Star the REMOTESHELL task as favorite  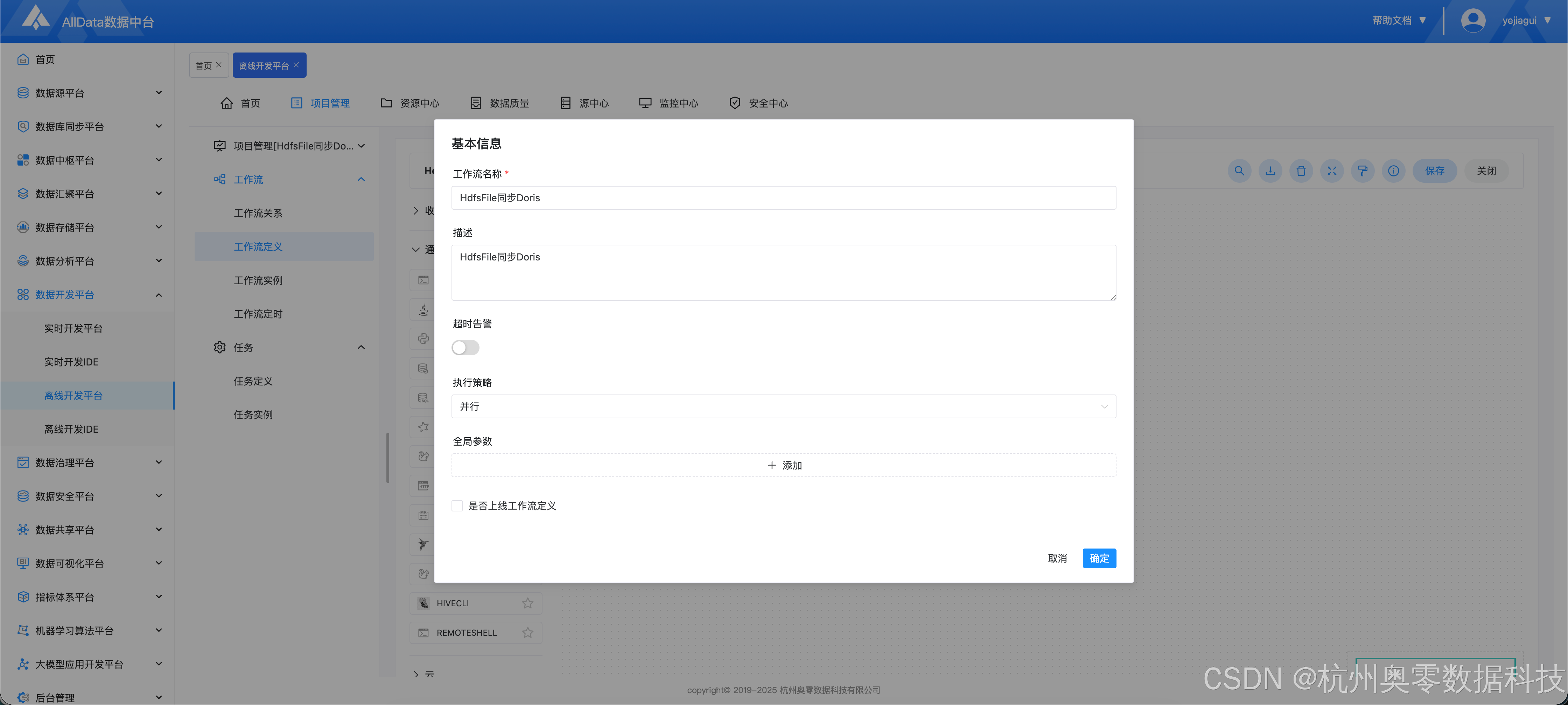[528, 633]
